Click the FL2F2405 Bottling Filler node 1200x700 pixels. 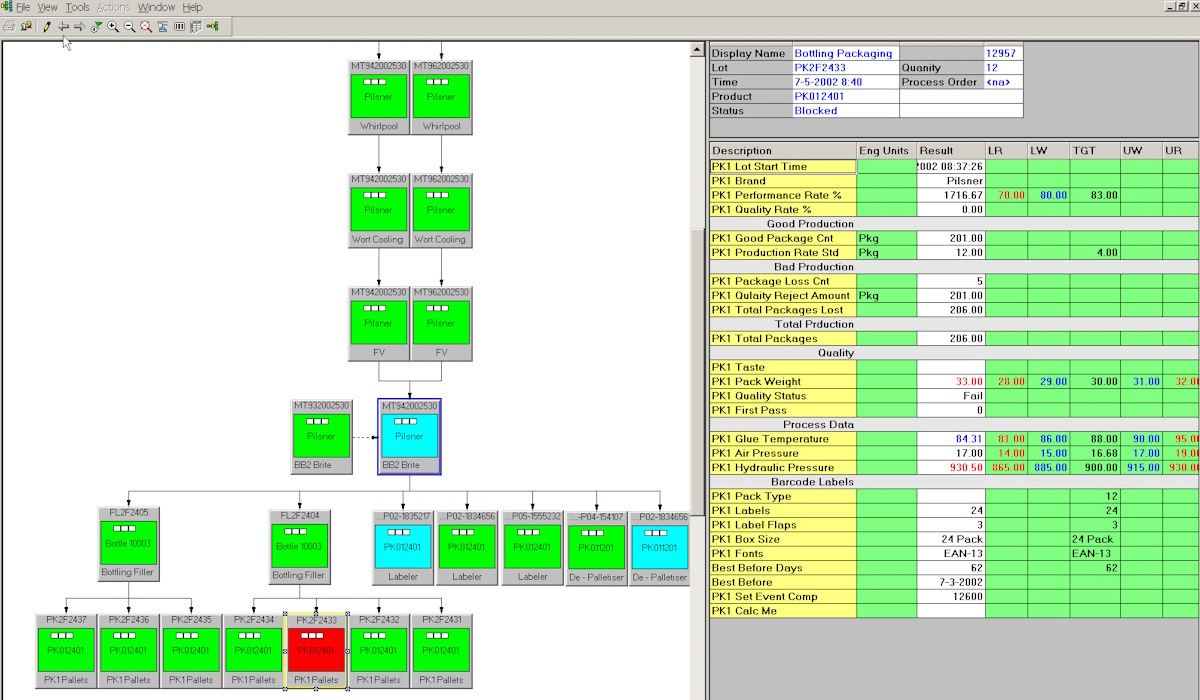[x=128, y=544]
